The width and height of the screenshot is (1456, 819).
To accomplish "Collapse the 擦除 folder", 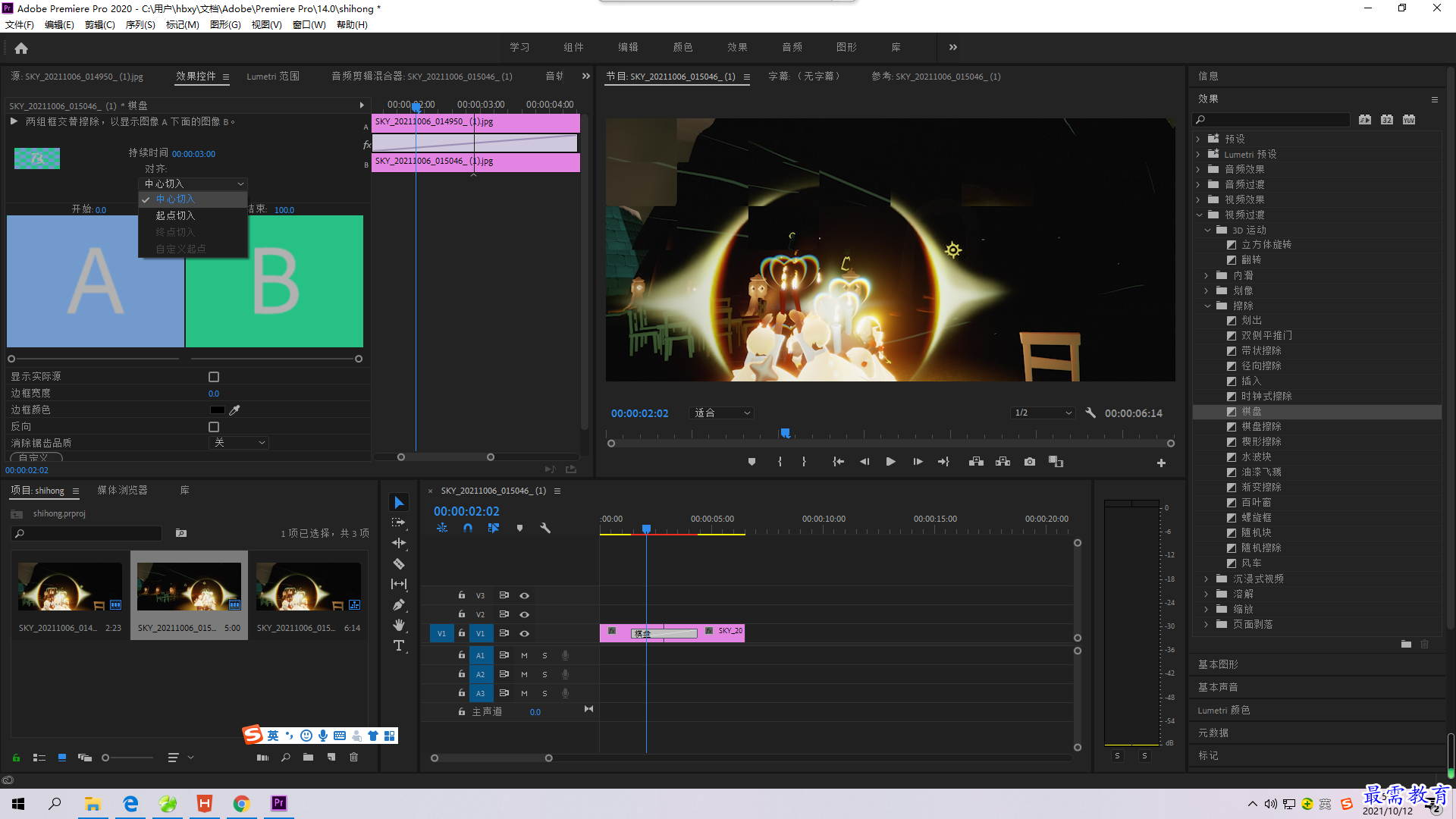I will point(1207,306).
